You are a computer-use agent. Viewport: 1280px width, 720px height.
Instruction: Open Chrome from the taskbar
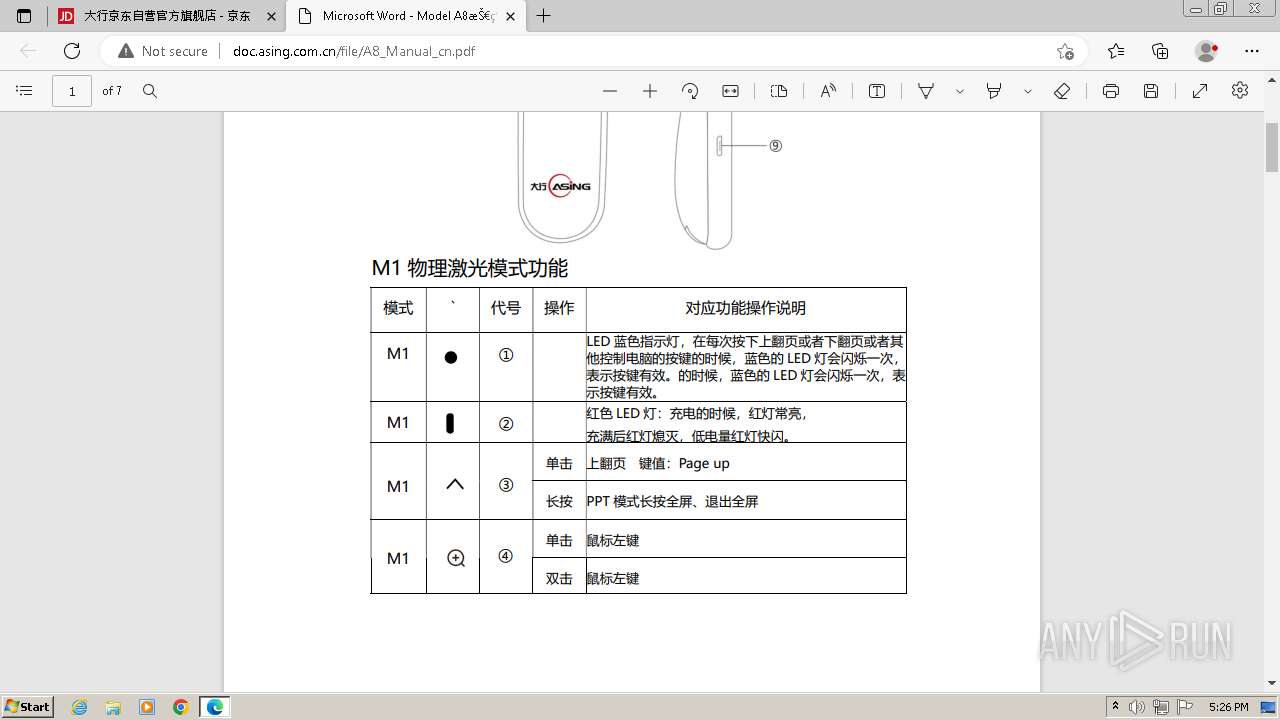(x=181, y=707)
